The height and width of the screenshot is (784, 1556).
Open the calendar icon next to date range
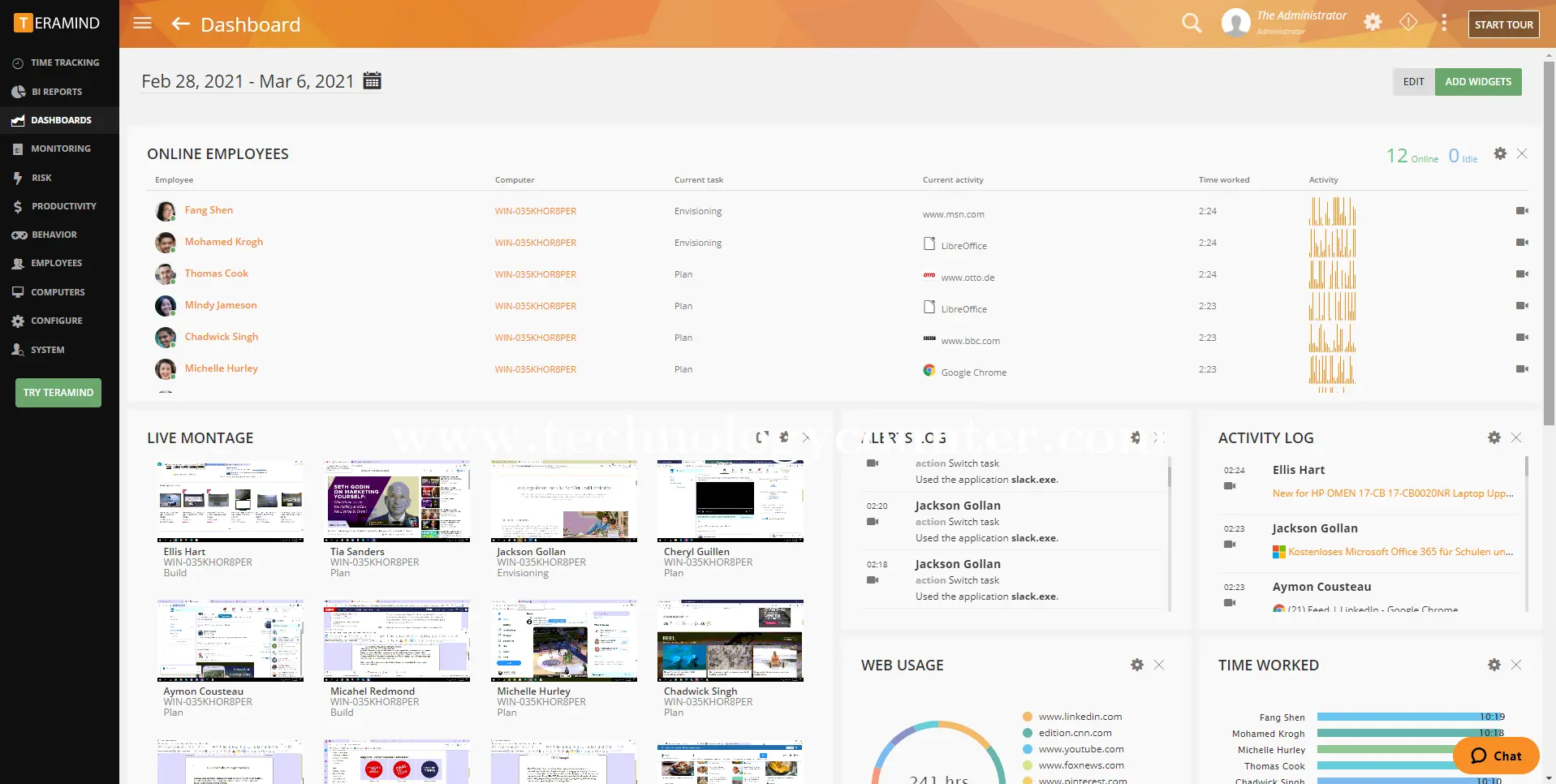click(371, 80)
